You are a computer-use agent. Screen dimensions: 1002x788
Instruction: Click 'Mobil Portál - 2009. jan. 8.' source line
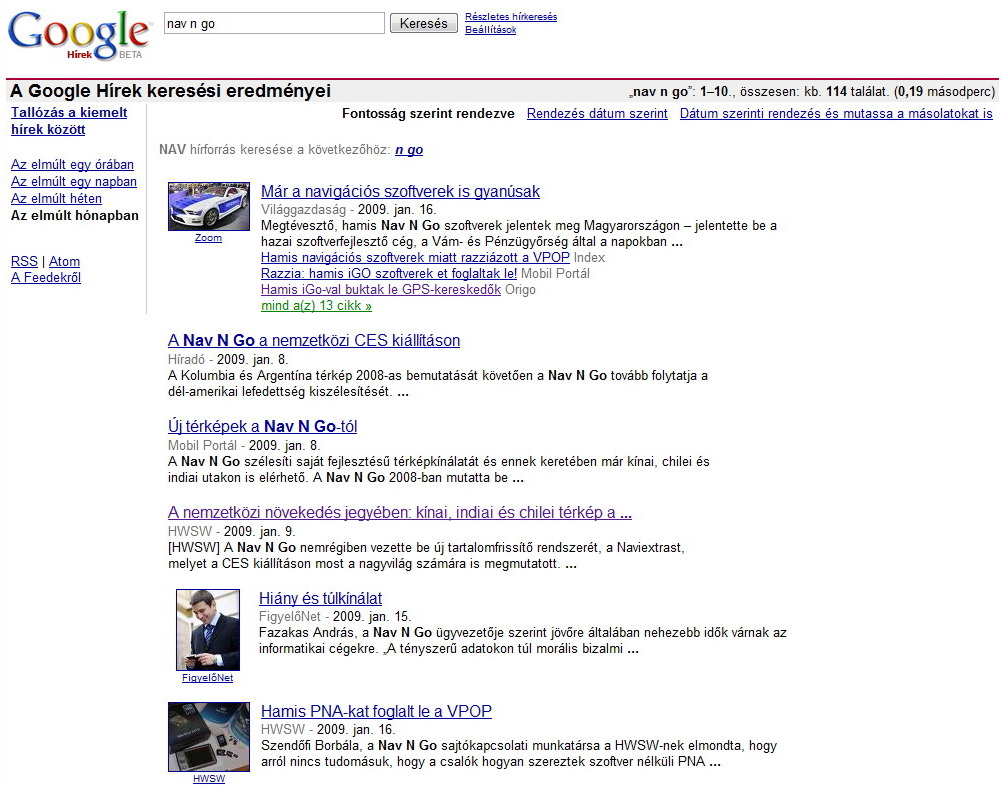coord(244,445)
